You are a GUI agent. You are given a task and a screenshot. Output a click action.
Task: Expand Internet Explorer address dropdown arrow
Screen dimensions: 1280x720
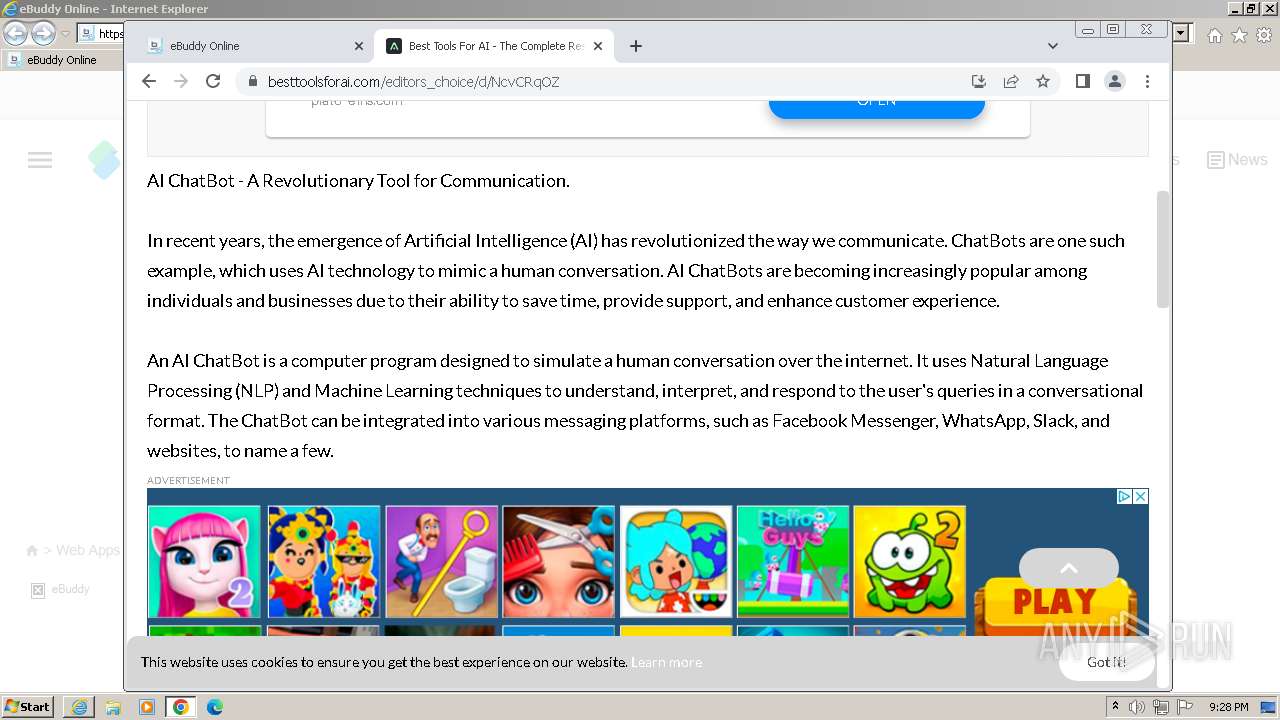(x=1181, y=34)
